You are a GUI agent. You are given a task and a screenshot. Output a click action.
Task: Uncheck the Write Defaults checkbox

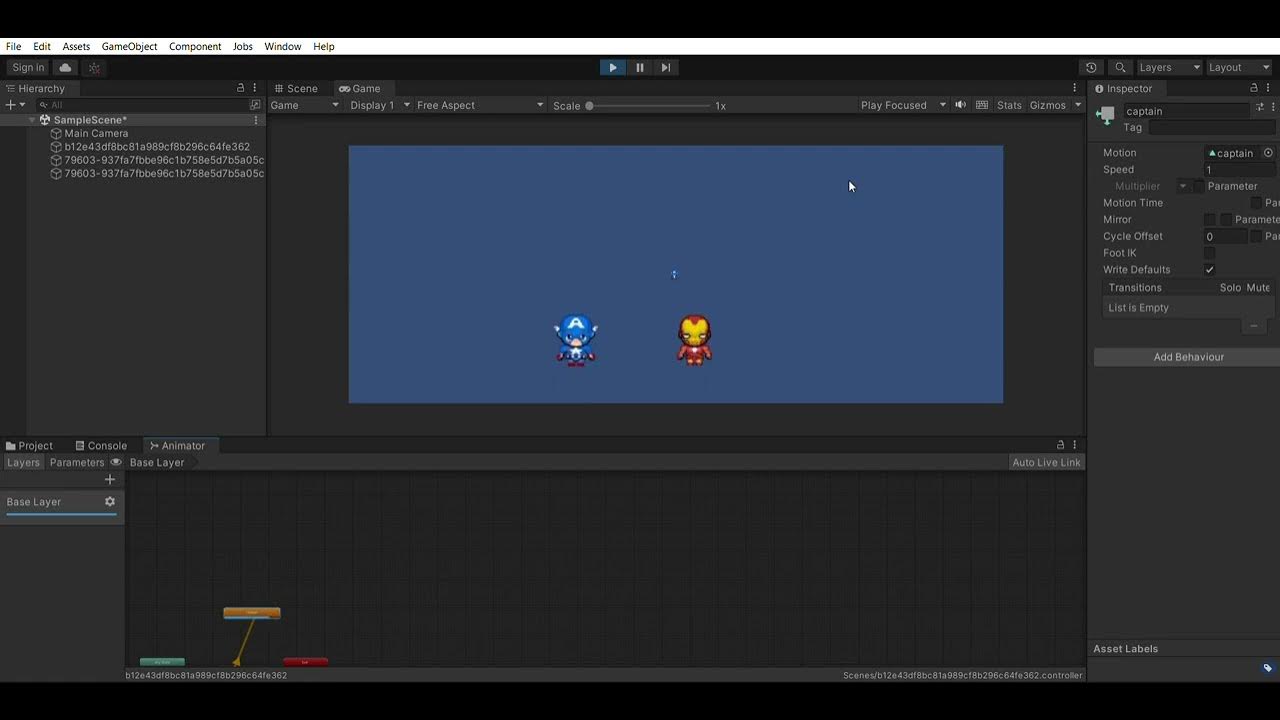(1209, 270)
